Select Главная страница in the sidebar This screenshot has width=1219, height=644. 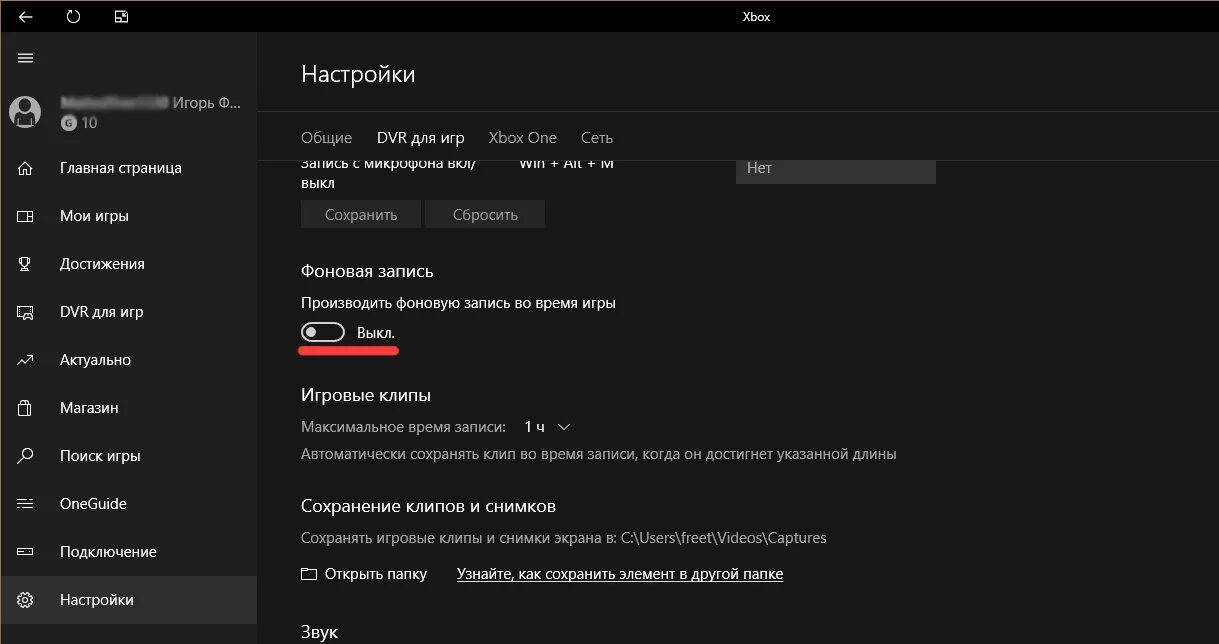(x=128, y=168)
